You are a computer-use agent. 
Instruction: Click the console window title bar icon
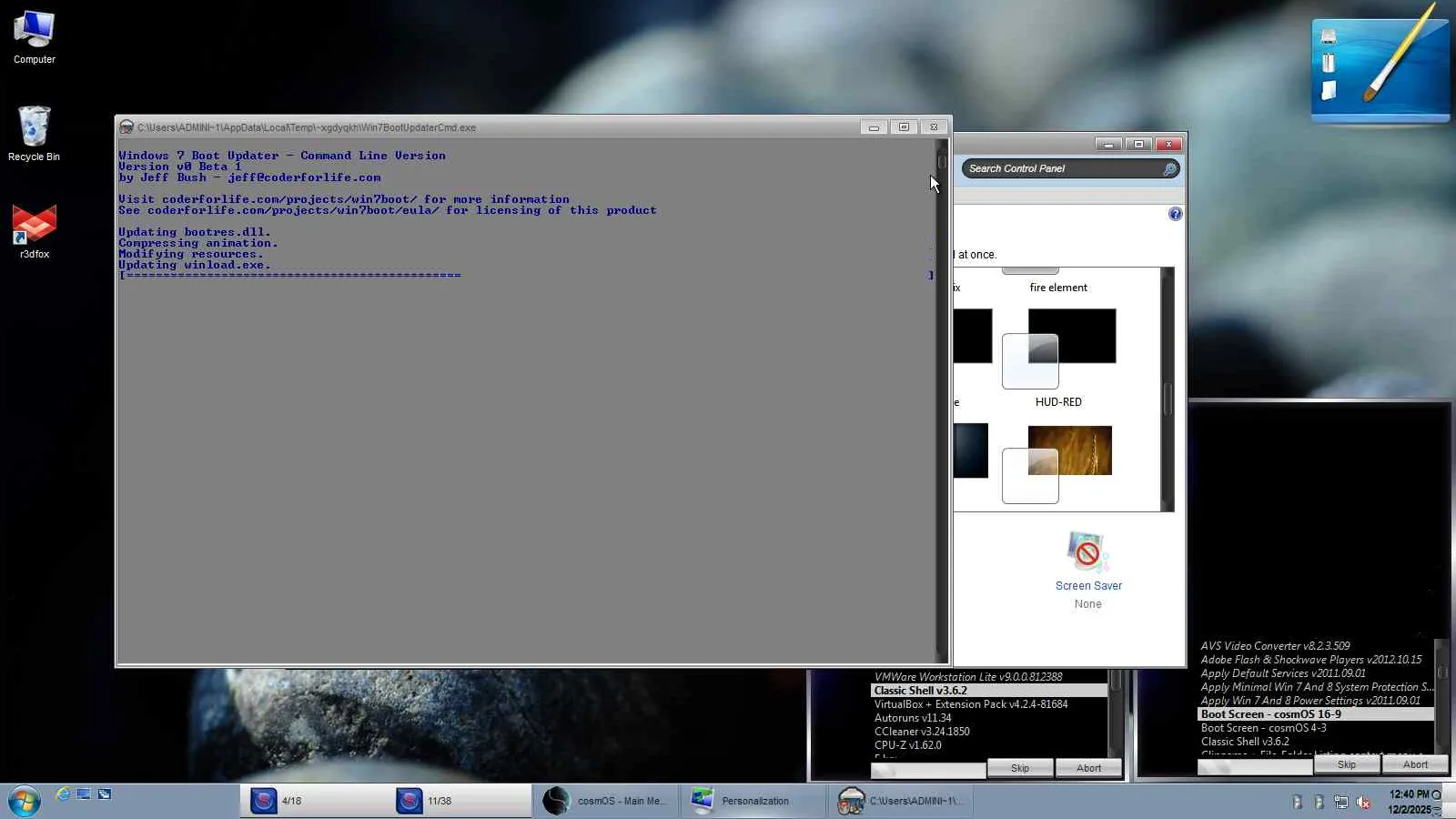[x=126, y=127]
